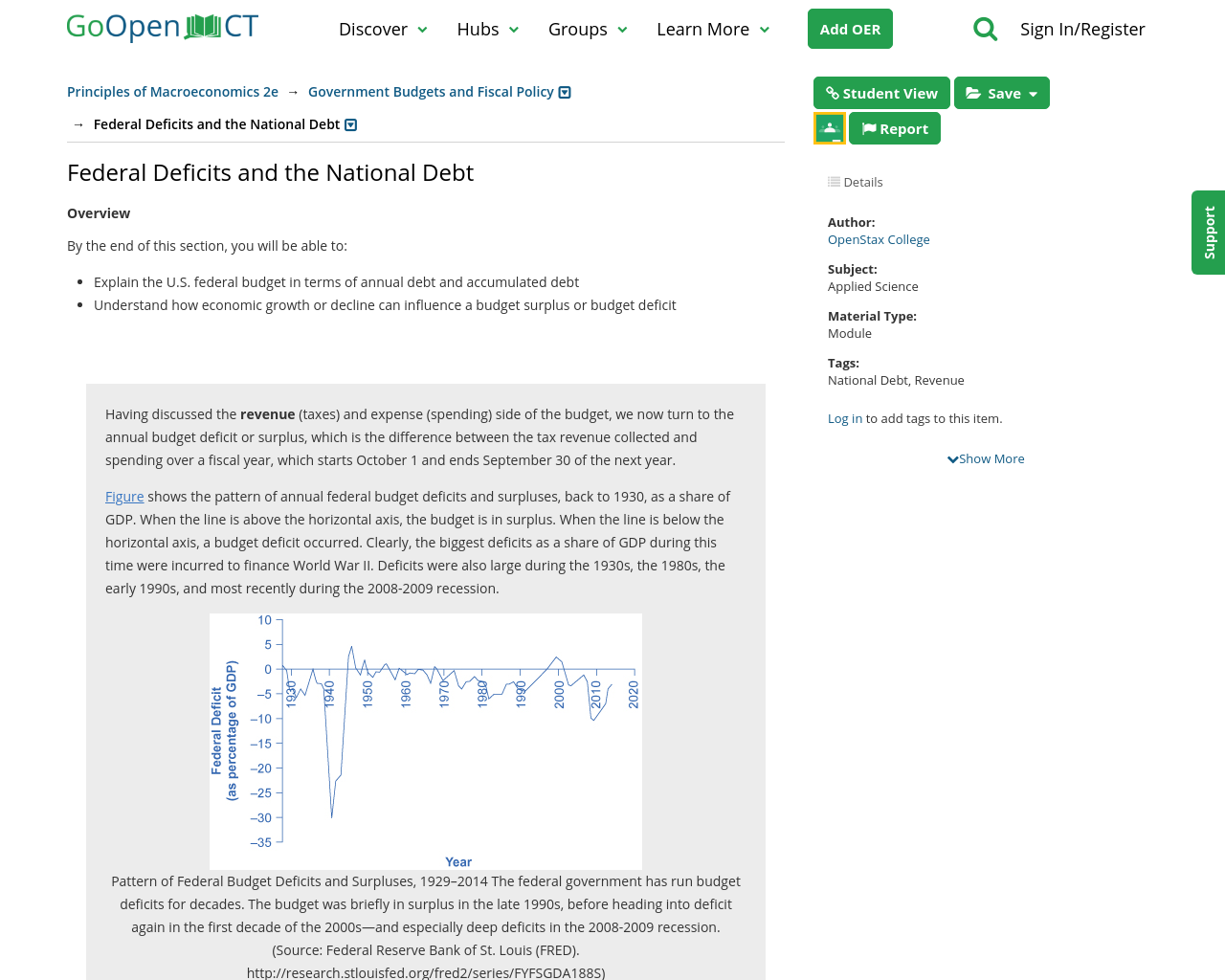Open the Support side tab
Image resolution: width=1225 pixels, height=980 pixels.
(x=1209, y=233)
